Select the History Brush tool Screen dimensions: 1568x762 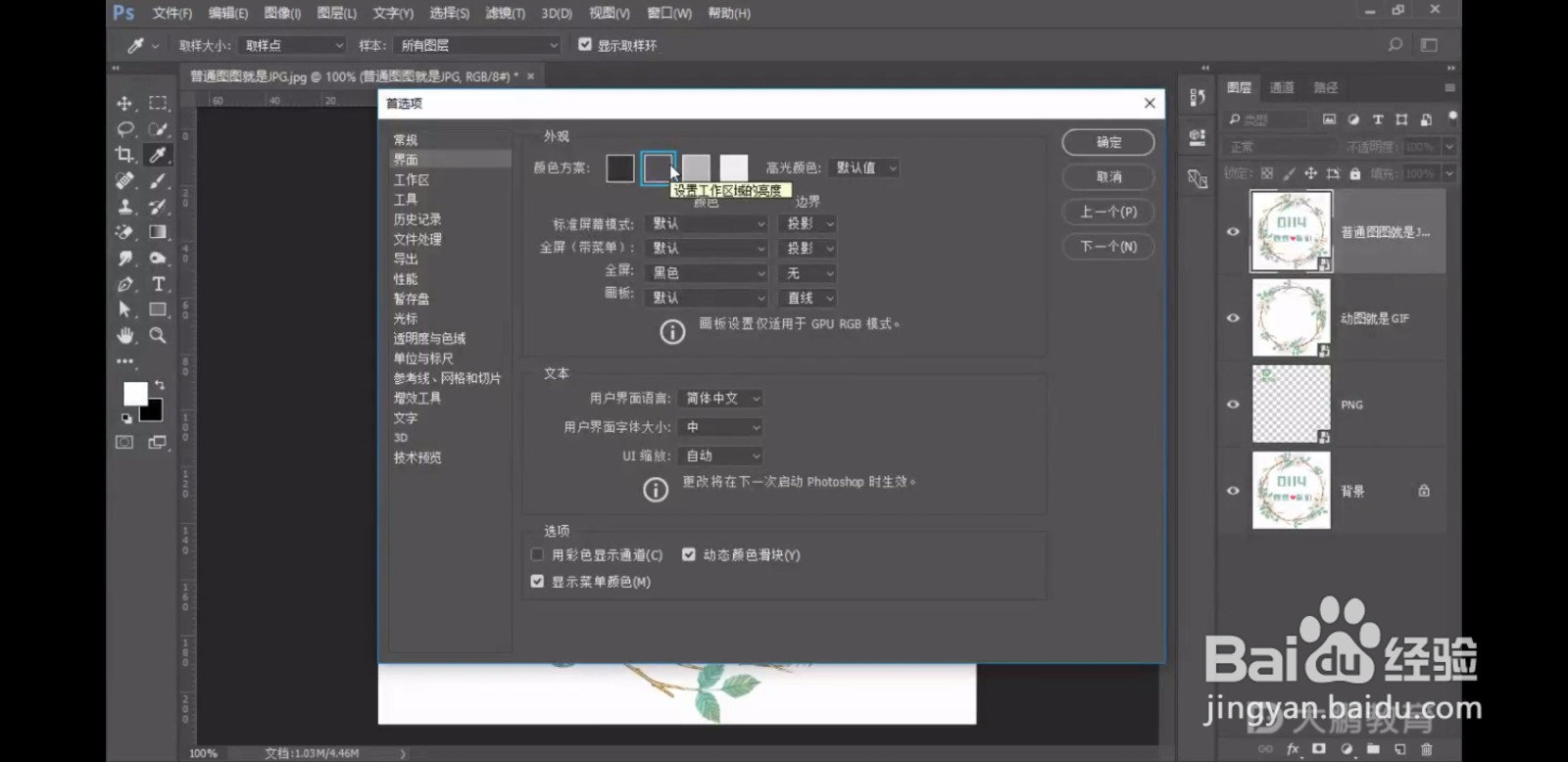(x=157, y=207)
